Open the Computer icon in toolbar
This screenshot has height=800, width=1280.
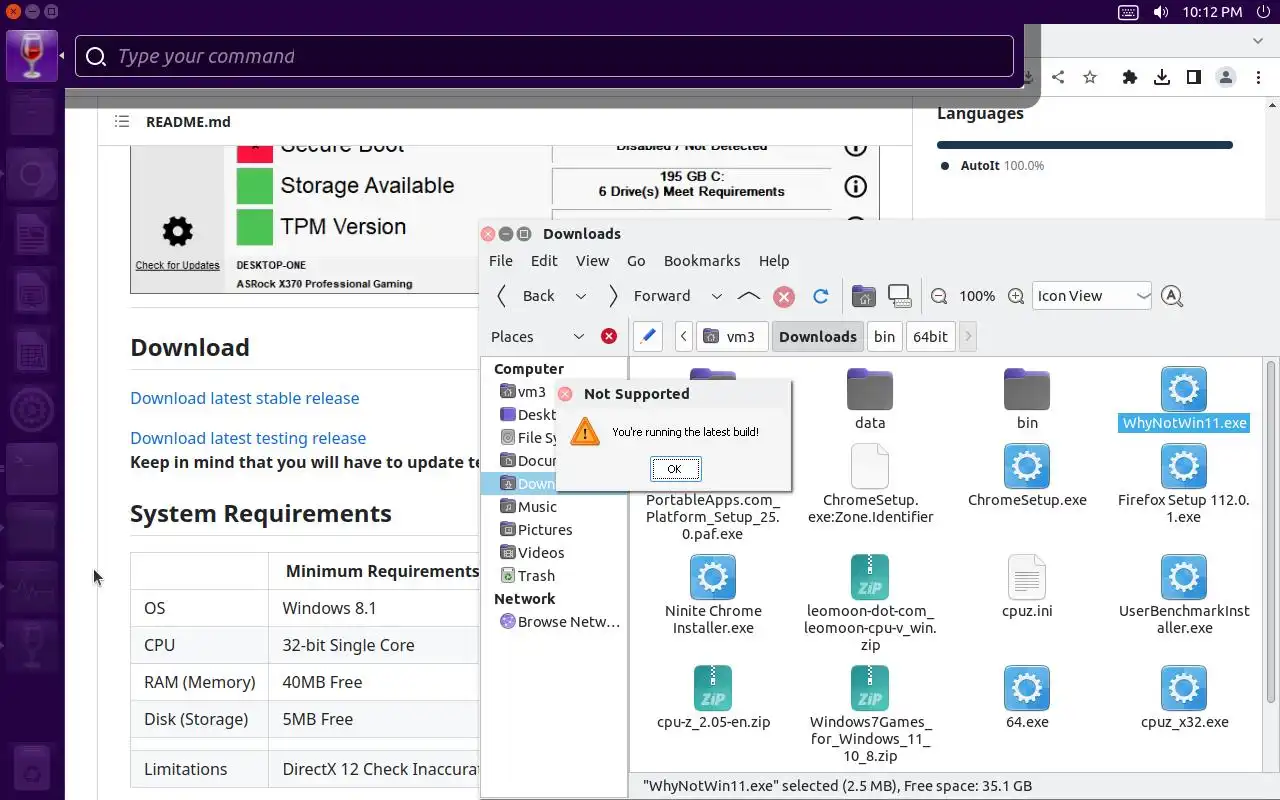899,296
